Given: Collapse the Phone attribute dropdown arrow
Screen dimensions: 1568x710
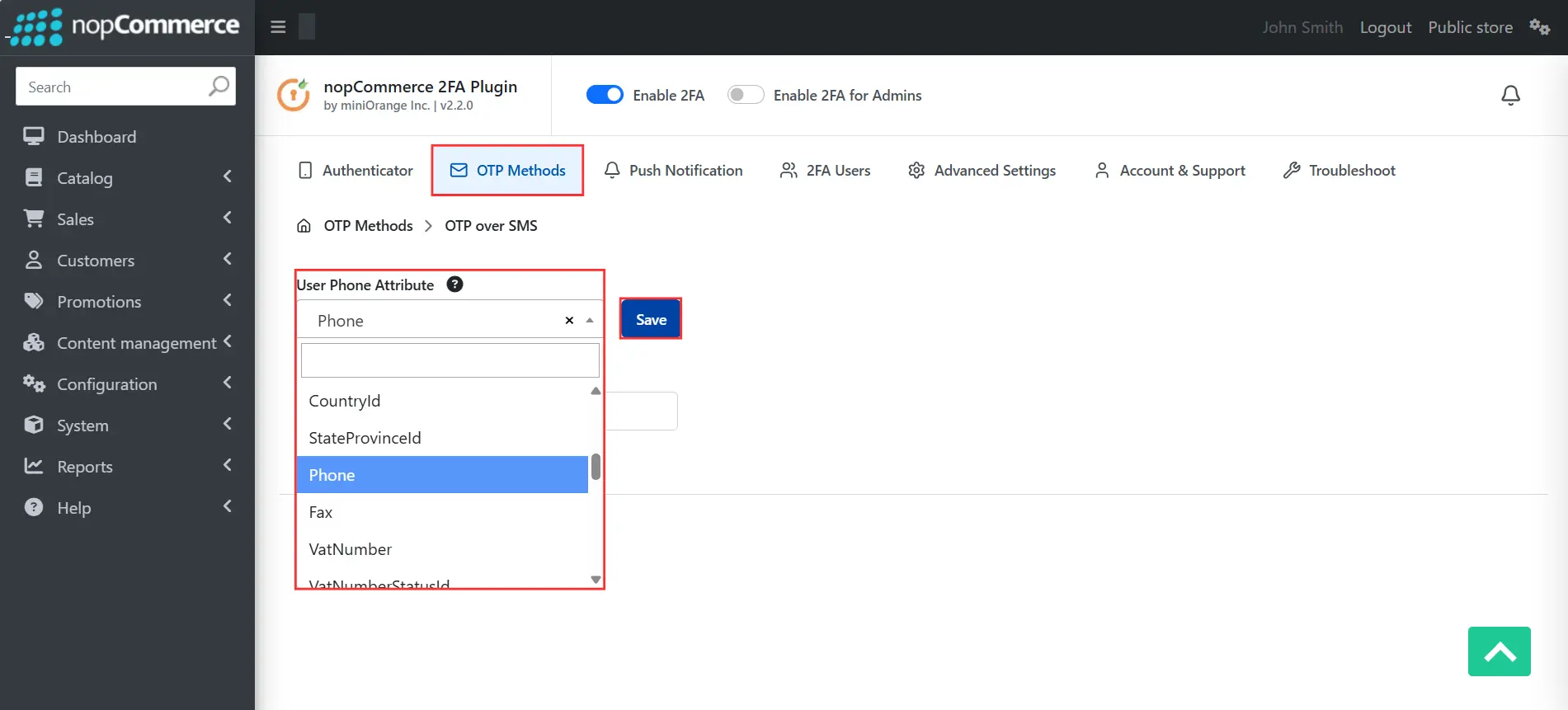Looking at the screenshot, I should (590, 320).
